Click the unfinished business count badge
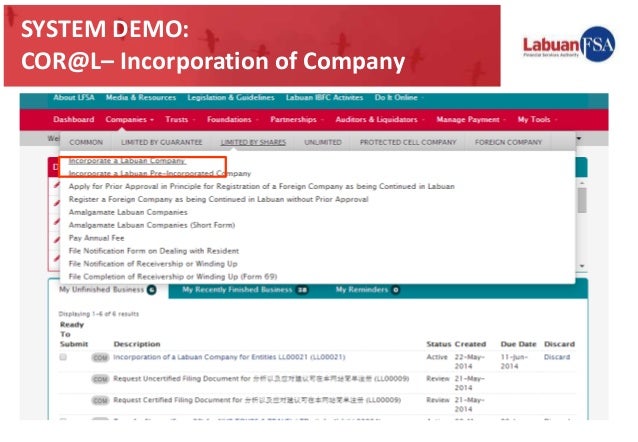 tap(151, 290)
